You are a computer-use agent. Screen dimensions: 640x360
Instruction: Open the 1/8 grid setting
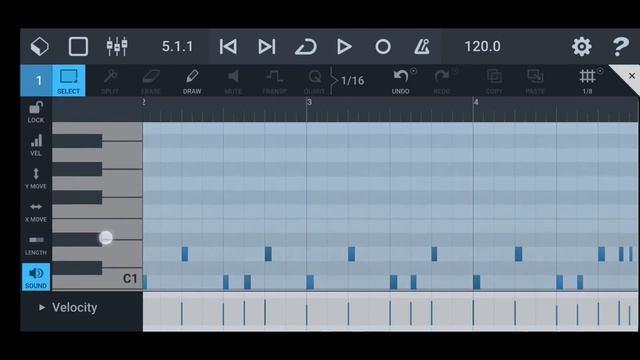587,82
